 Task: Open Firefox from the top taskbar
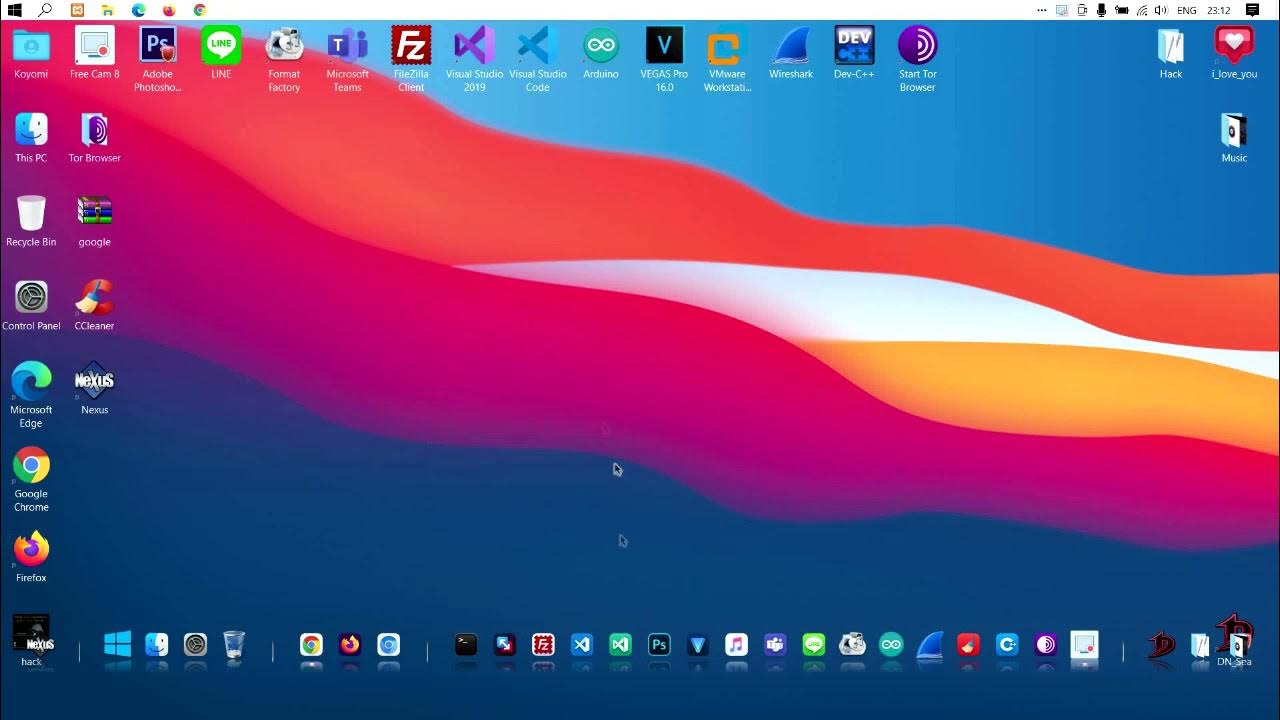pyautogui.click(x=169, y=10)
